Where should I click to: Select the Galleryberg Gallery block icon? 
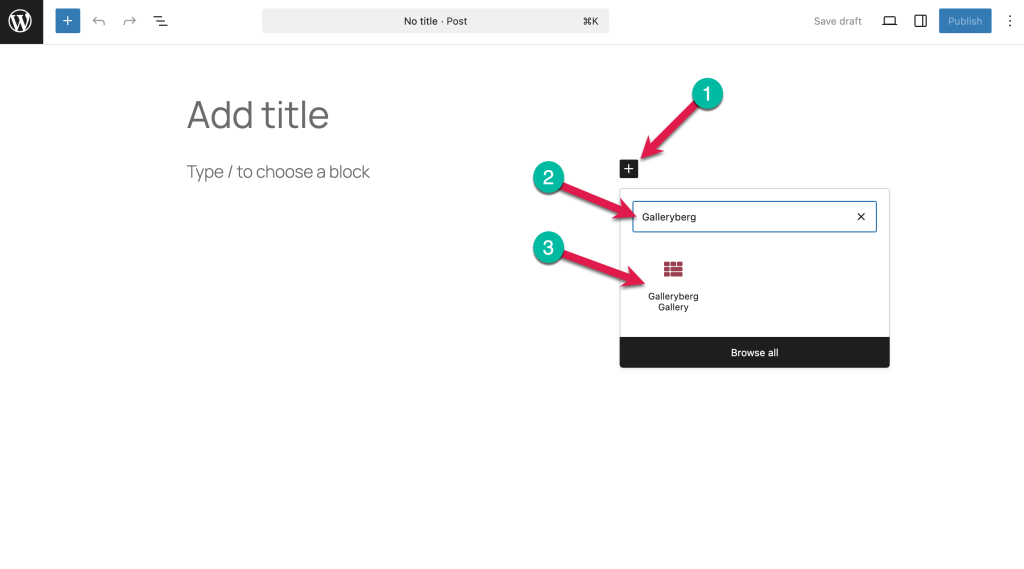coord(673,269)
